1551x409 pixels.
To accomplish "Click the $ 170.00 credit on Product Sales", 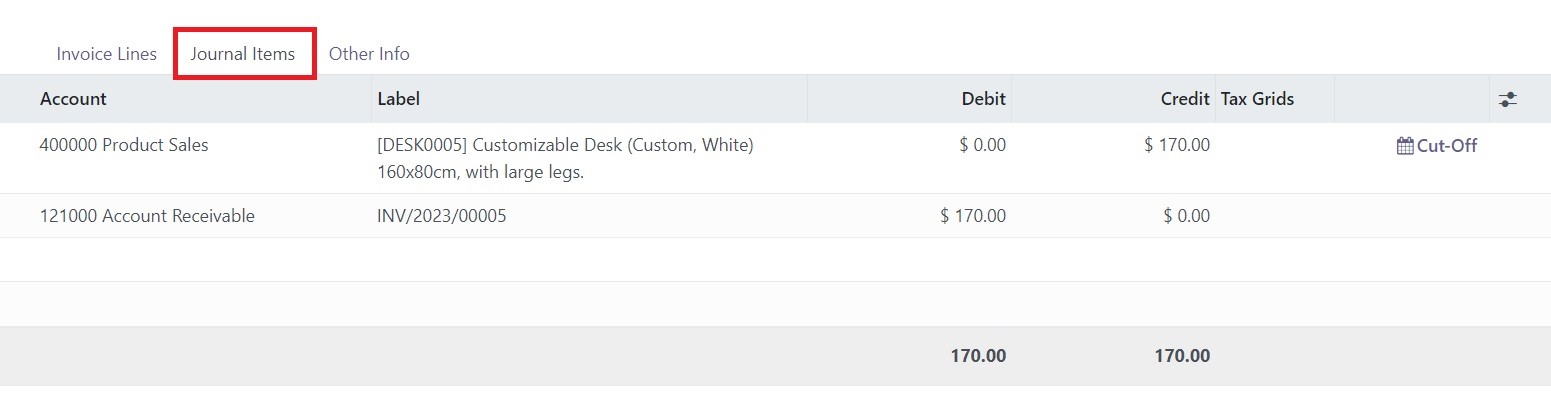I will [1177, 145].
